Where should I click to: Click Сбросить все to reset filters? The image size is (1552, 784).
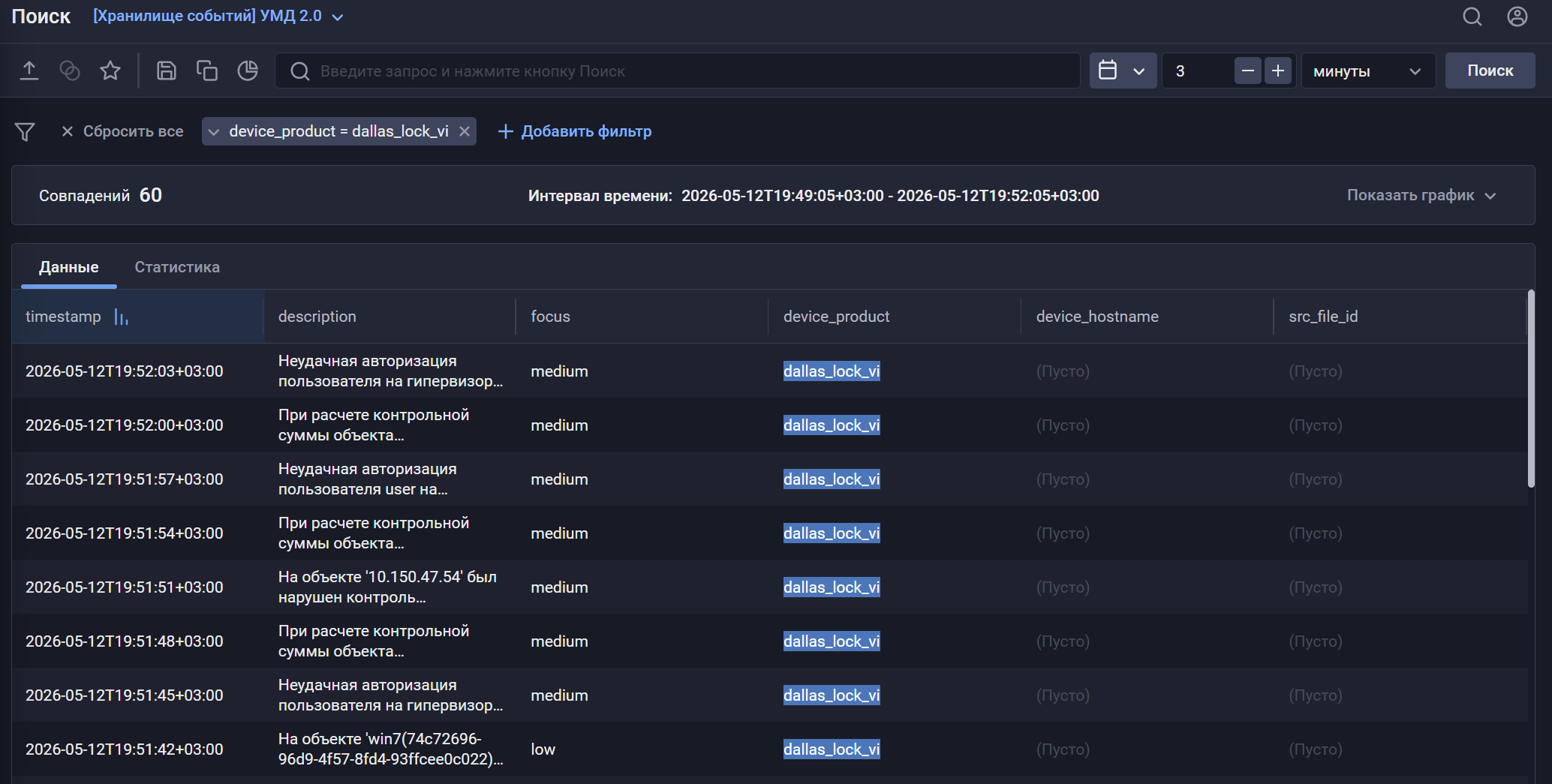coord(122,131)
